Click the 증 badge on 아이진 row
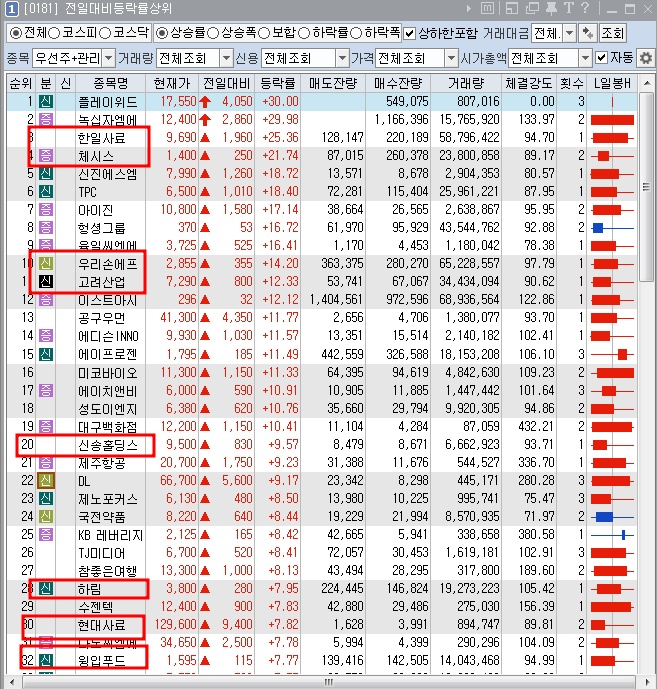Image resolution: width=657 pixels, height=689 pixels. point(46,210)
